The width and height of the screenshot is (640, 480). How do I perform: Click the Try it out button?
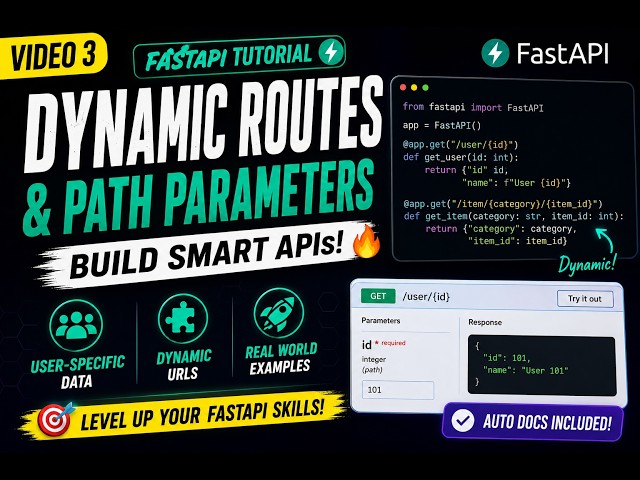(585, 299)
